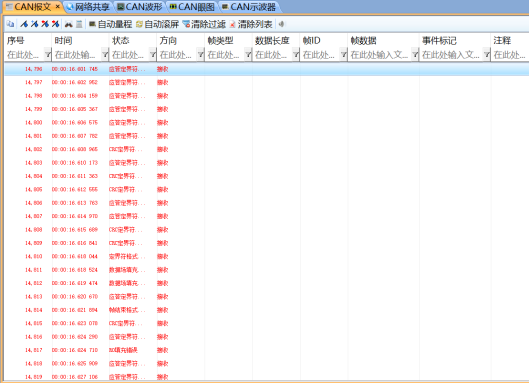Toggle 自动量程 auto range

pyautogui.click(x=110, y=24)
